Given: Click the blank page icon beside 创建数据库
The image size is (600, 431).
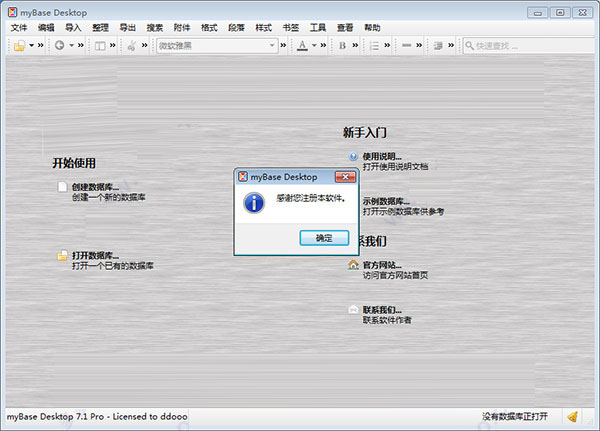Looking at the screenshot, I should point(62,186).
